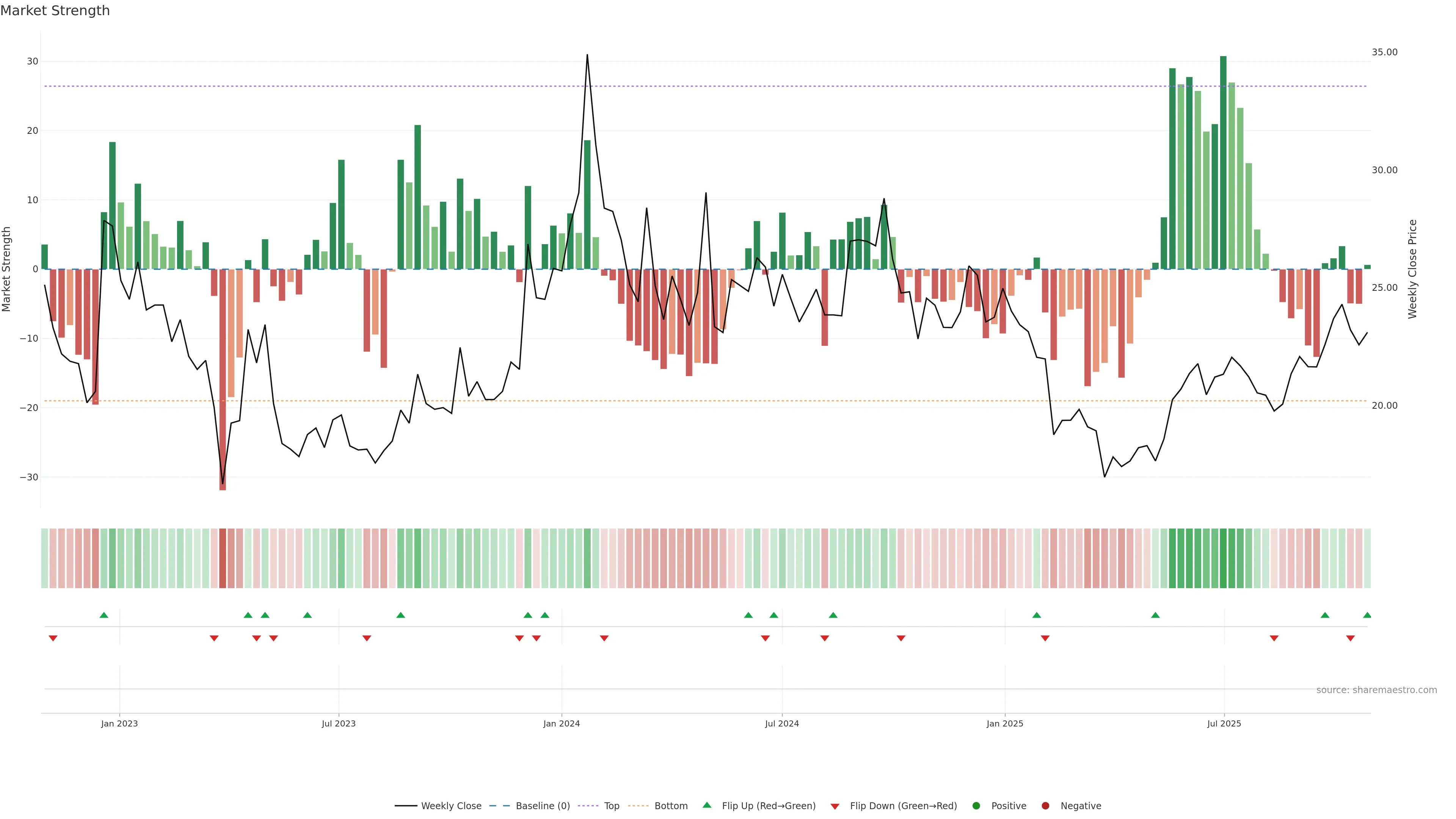Viewport: 1456px width, 819px height.
Task: Open the source: sharemaestro.com text
Action: [x=1376, y=690]
